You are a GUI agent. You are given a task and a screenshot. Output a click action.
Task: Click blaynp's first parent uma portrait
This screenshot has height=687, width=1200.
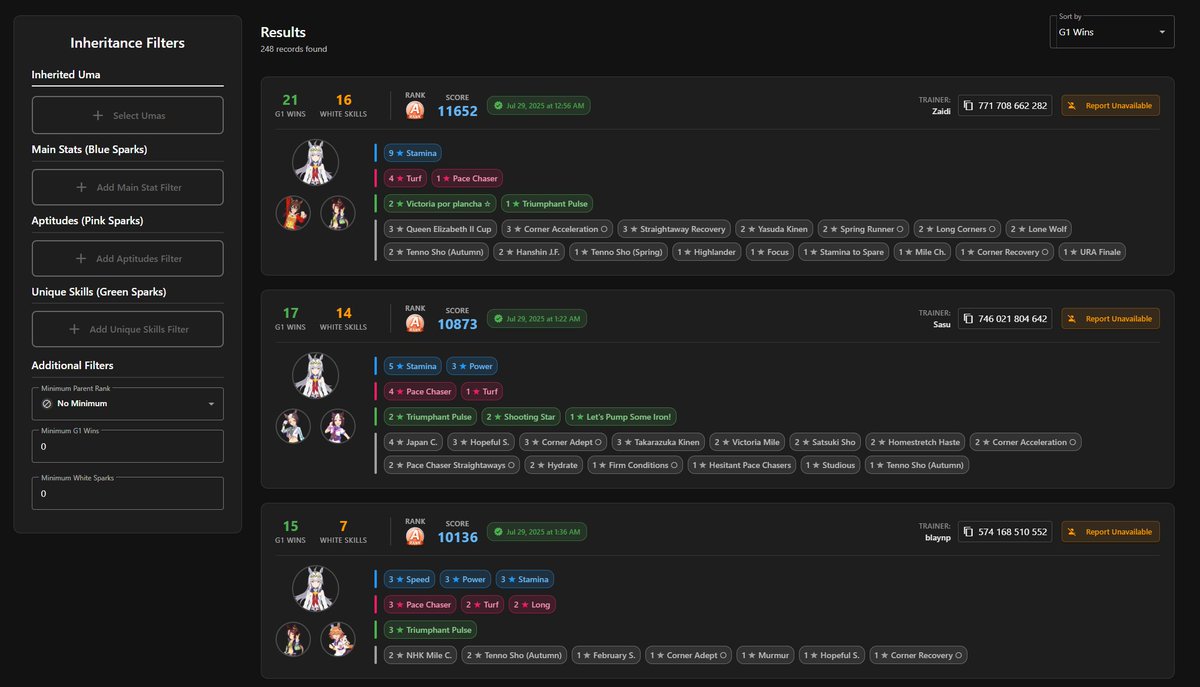(293, 640)
